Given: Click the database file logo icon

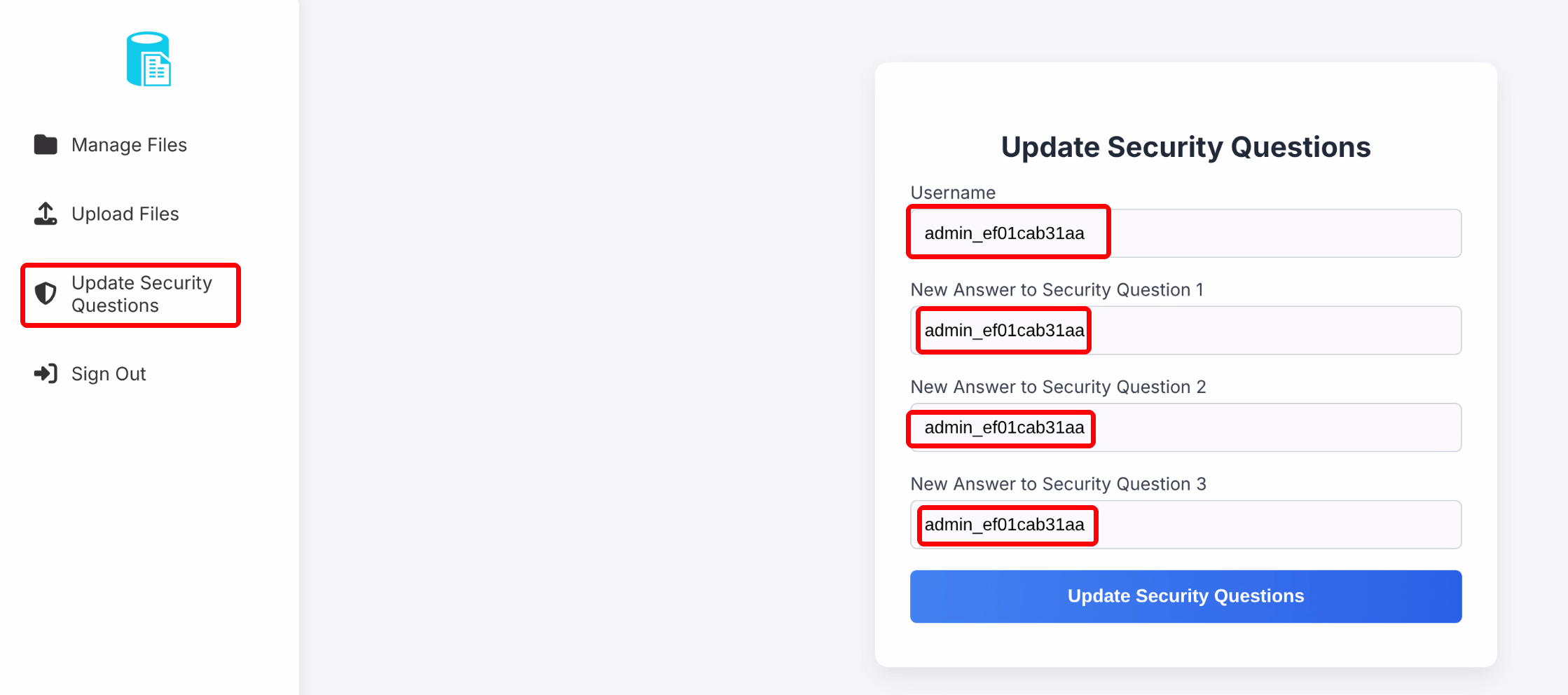Looking at the screenshot, I should point(149,60).
